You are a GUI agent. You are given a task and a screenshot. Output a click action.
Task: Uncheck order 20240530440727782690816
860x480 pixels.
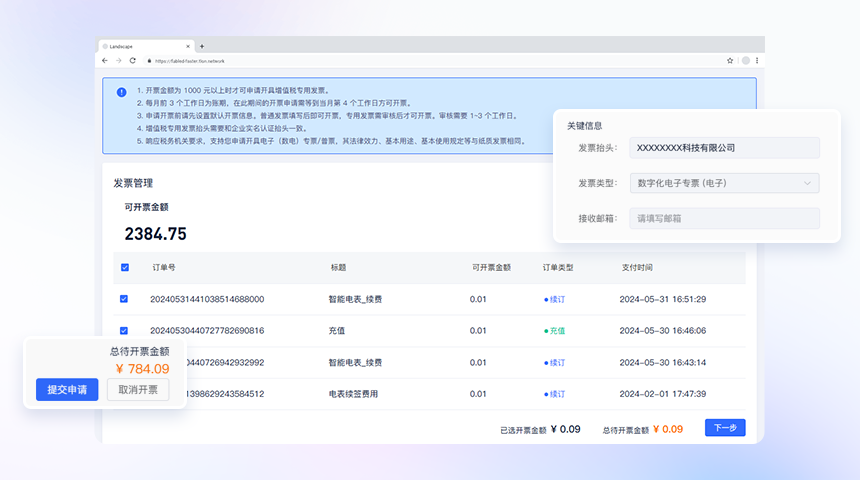(x=124, y=330)
